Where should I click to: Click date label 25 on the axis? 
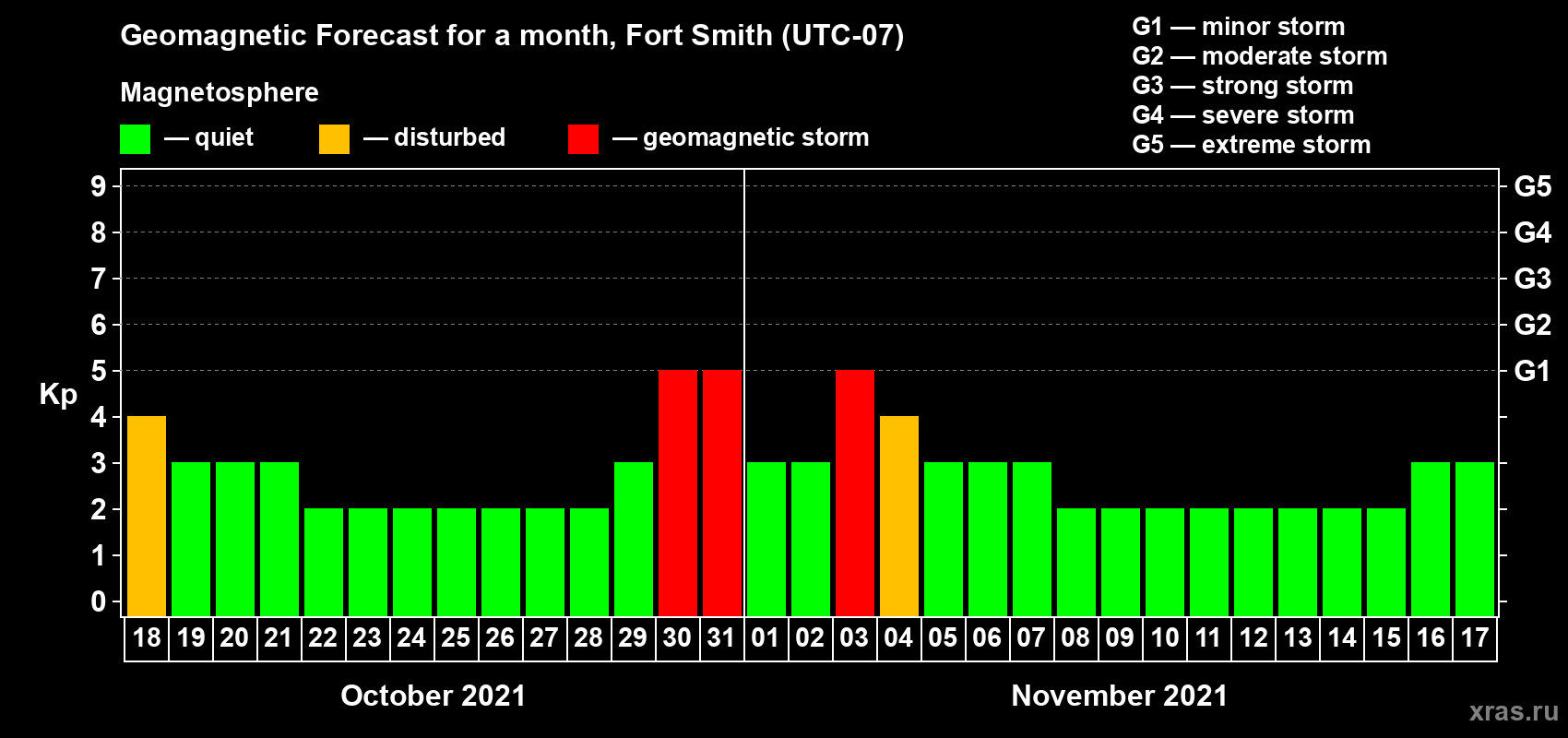tap(456, 637)
